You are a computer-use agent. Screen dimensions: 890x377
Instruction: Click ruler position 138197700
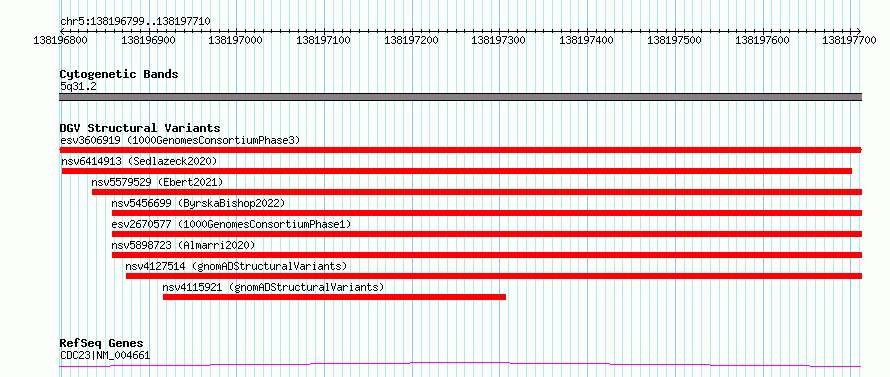click(x=850, y=40)
